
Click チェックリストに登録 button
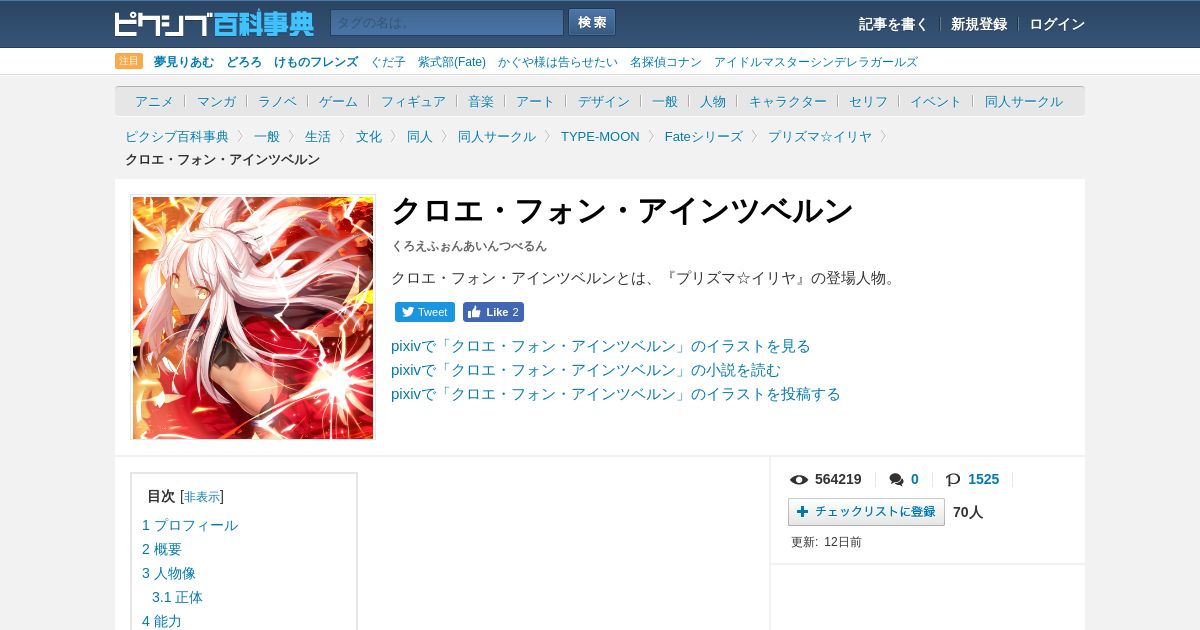tap(866, 512)
